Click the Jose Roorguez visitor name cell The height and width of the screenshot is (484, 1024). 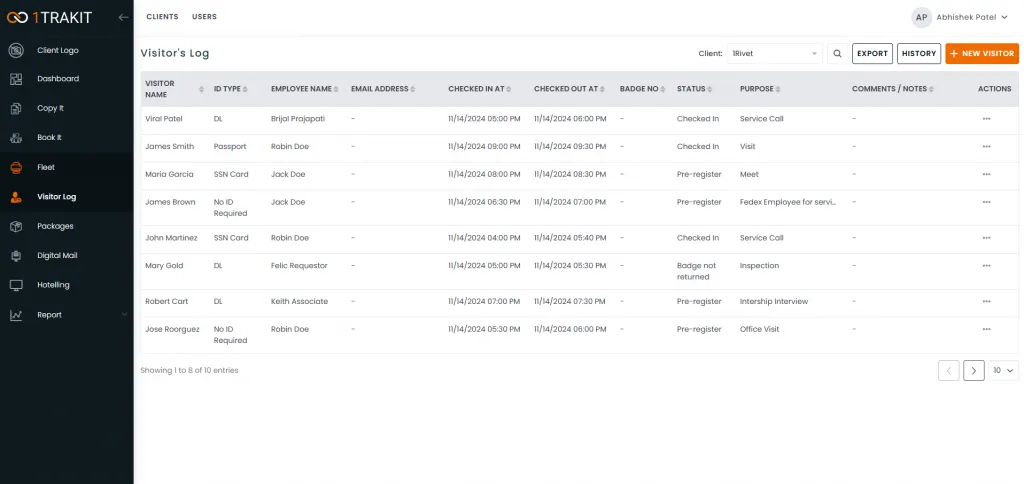point(172,329)
